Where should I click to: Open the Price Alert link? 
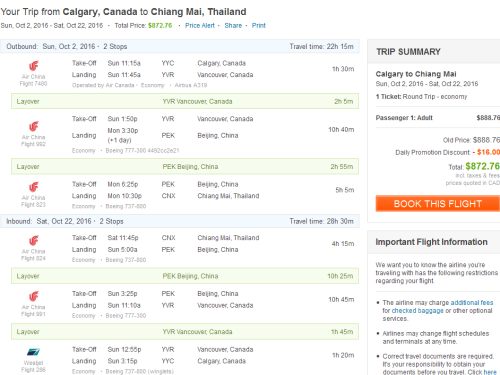click(x=200, y=25)
